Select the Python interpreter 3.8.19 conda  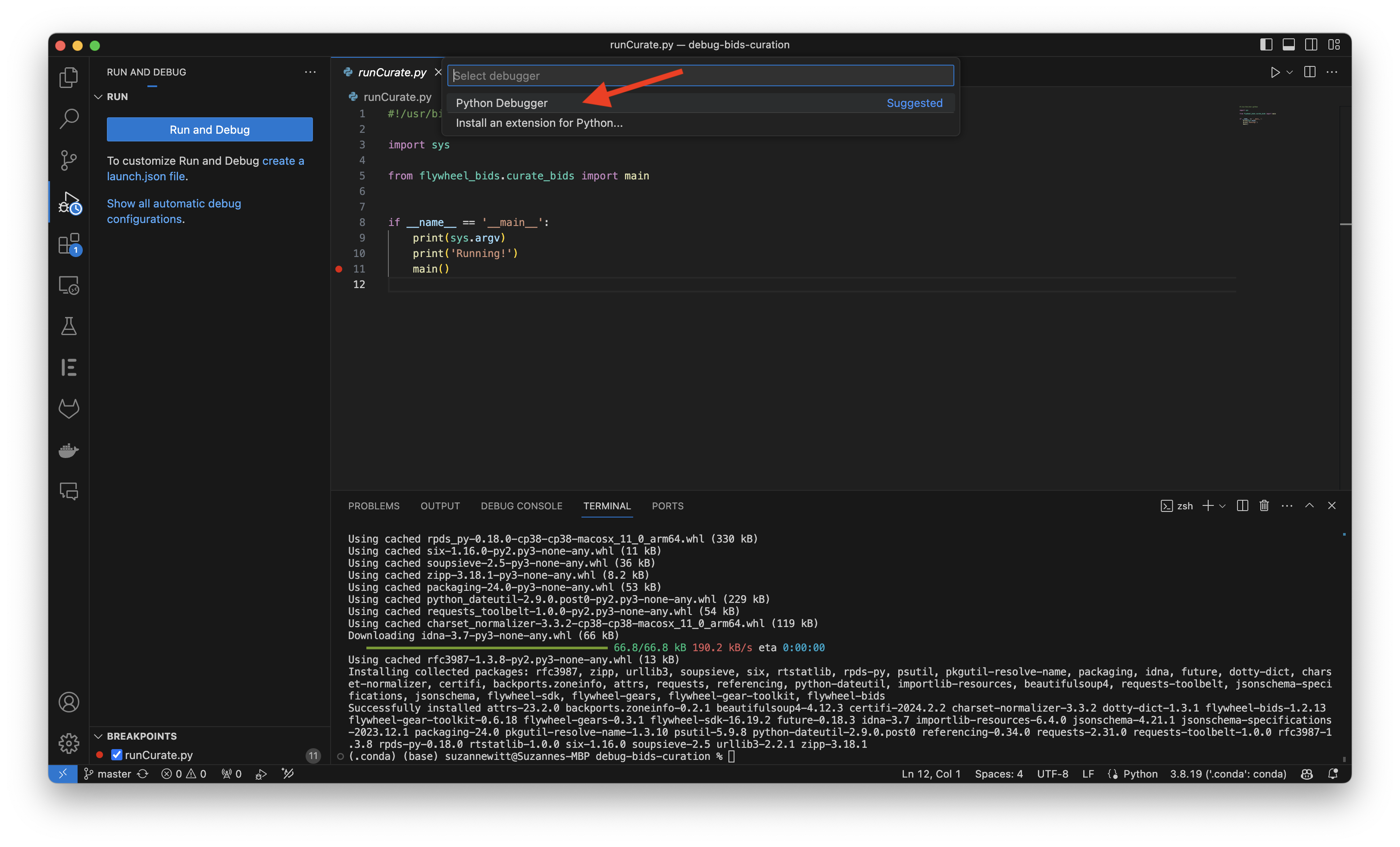click(x=1228, y=774)
